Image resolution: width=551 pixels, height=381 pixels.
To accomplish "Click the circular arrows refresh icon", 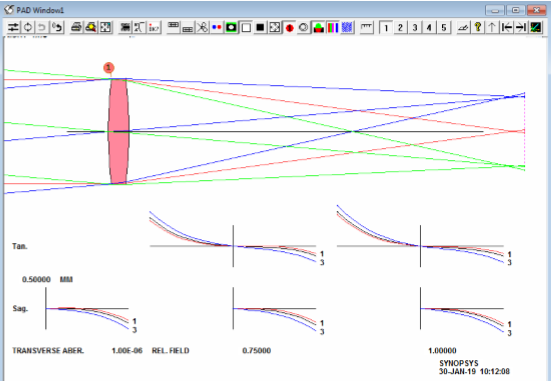I will pos(28,27).
